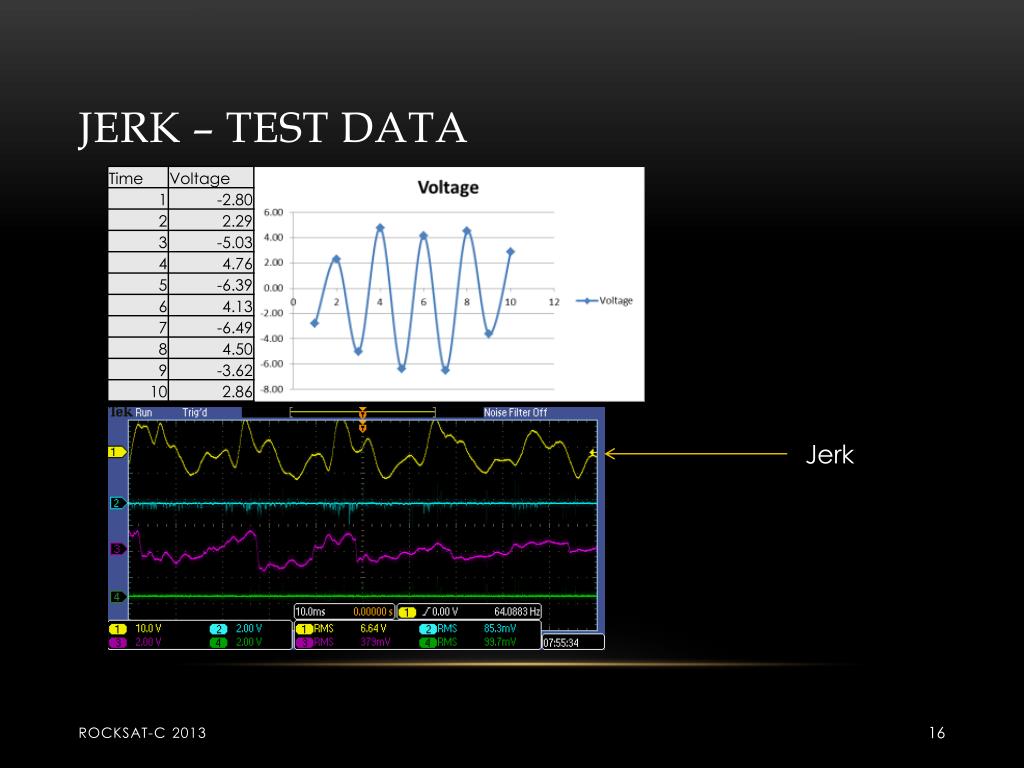The width and height of the screenshot is (1024, 768).
Task: Click the 'Trig'd' indicator on the oscilloscope
Action: [x=195, y=413]
